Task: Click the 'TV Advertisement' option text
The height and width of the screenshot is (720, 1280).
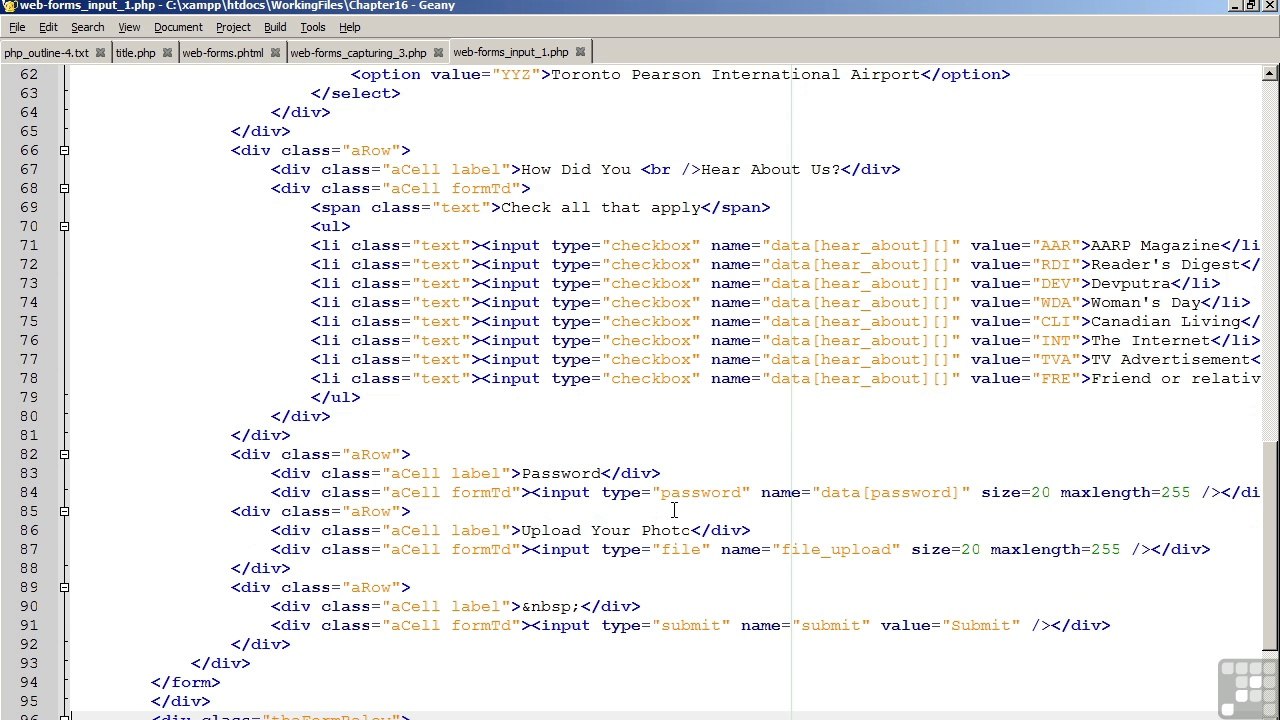Action: (x=1170, y=360)
